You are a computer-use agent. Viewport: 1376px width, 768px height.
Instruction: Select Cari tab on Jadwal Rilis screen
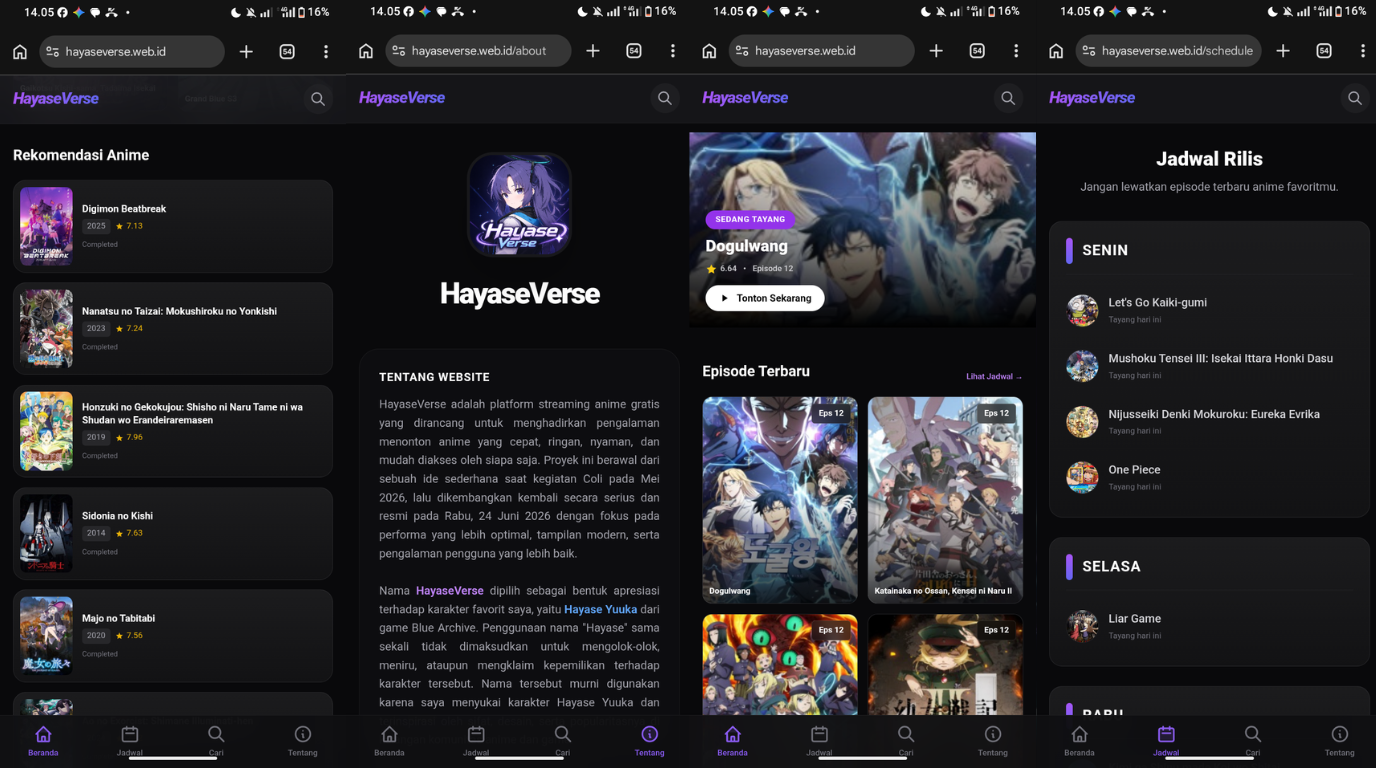click(x=1253, y=741)
